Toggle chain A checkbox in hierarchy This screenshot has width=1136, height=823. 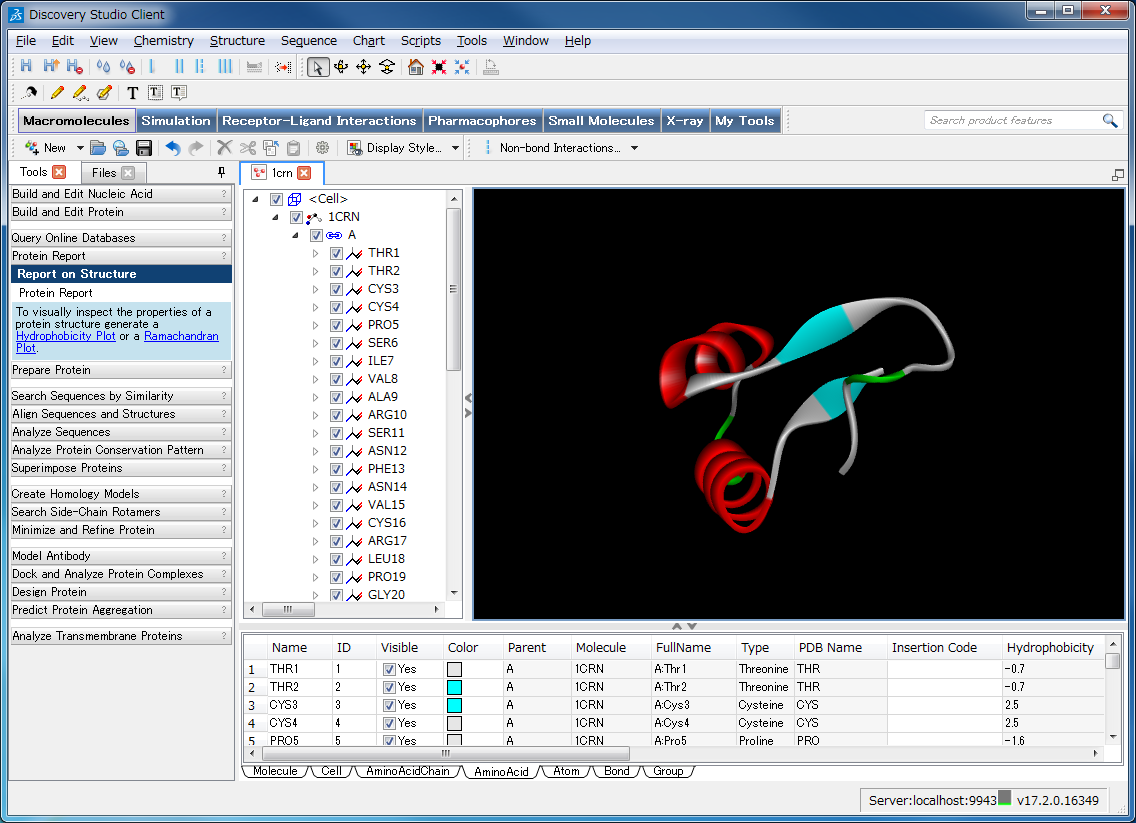coord(316,235)
